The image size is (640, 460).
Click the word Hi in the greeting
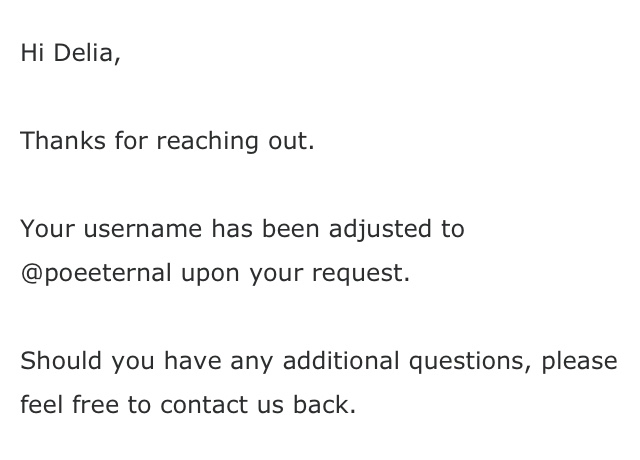[x=31, y=53]
